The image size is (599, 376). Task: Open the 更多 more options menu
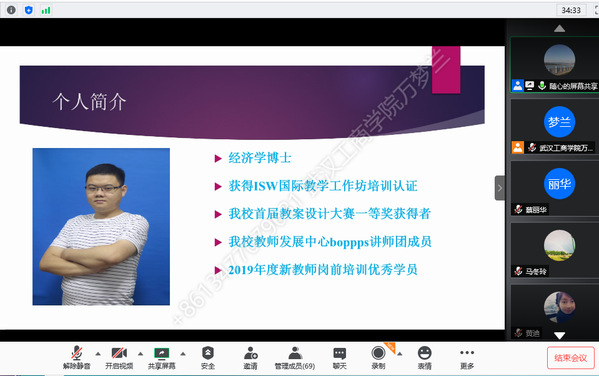(467, 358)
